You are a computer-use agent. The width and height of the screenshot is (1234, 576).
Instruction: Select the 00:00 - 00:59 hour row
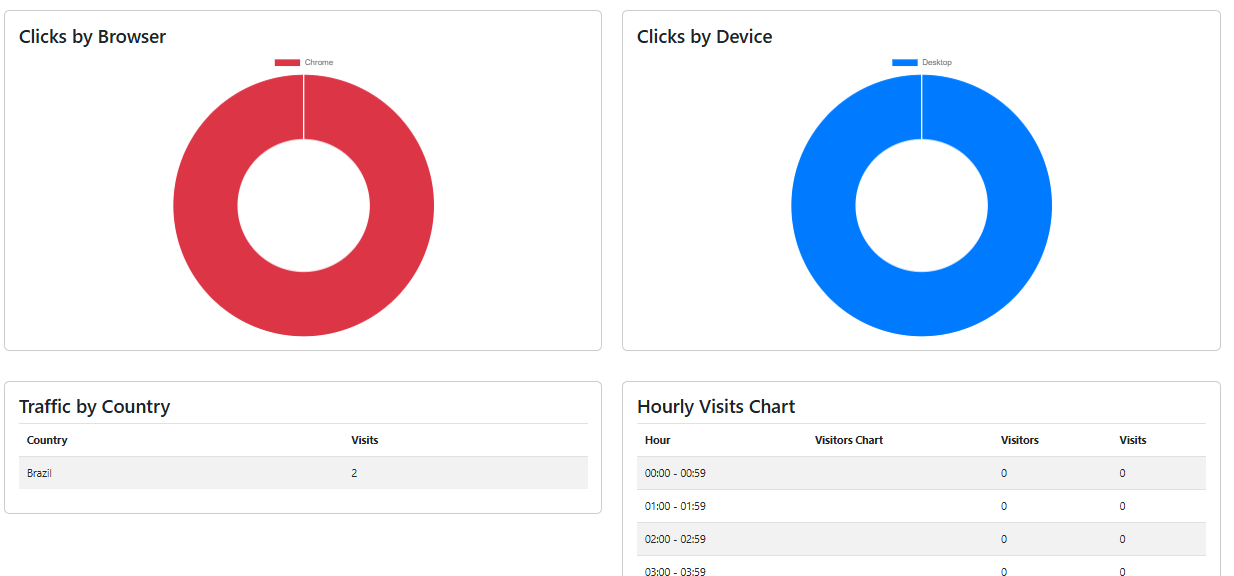pyautogui.click(x=675, y=473)
